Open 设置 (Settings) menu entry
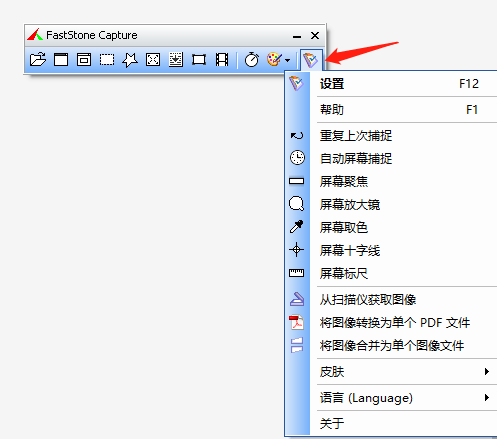This screenshot has height=439, width=497. coord(391,84)
